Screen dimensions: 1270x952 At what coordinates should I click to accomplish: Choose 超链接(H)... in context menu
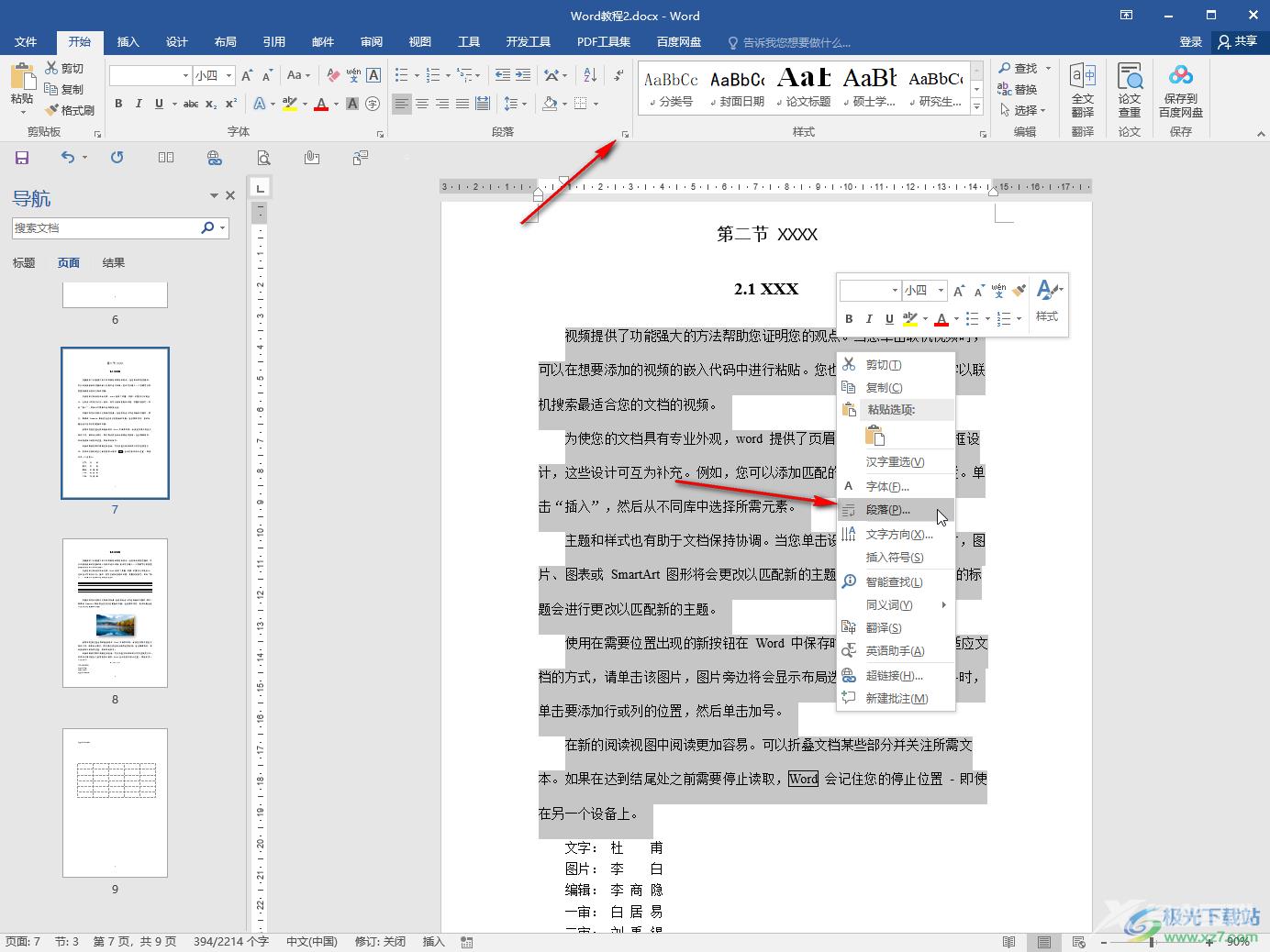pos(896,676)
